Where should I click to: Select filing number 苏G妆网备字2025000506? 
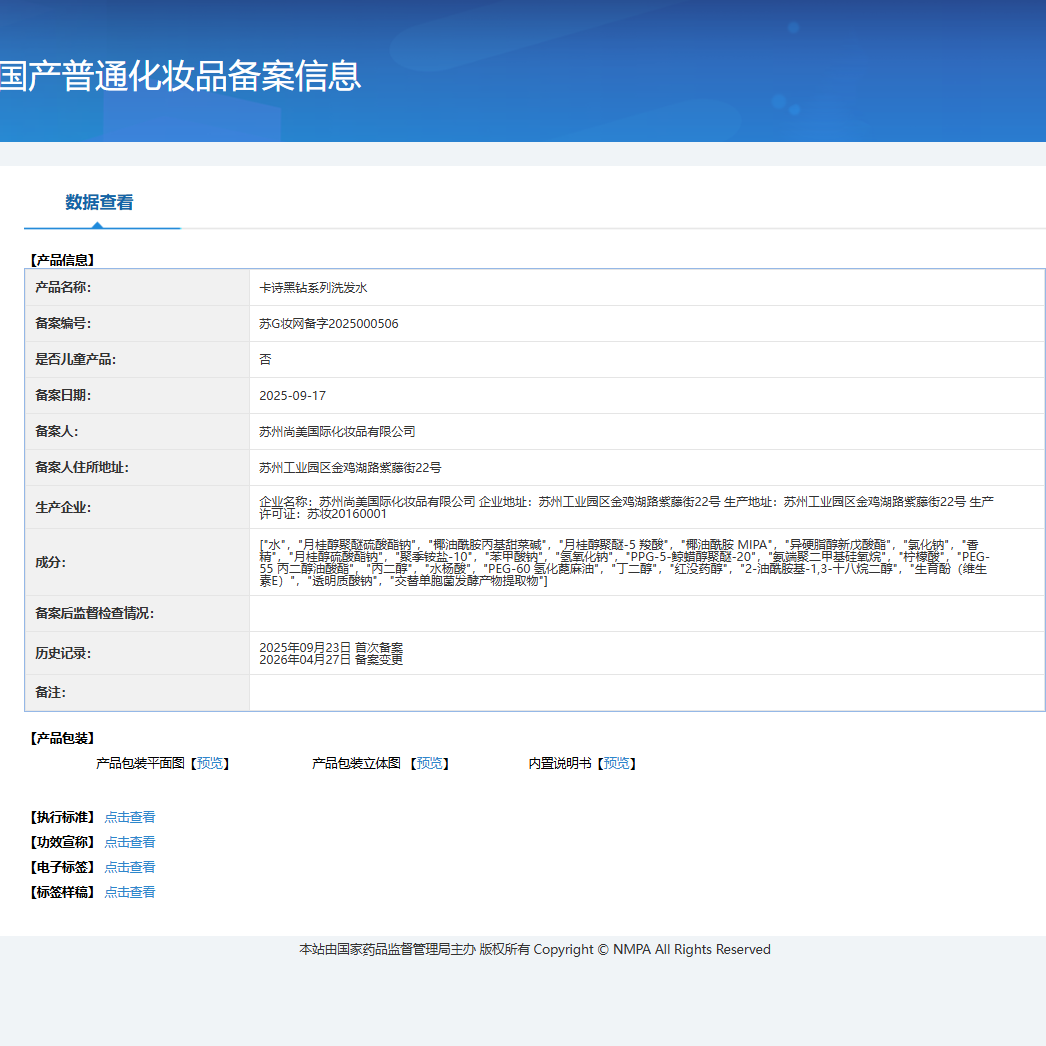coord(329,324)
